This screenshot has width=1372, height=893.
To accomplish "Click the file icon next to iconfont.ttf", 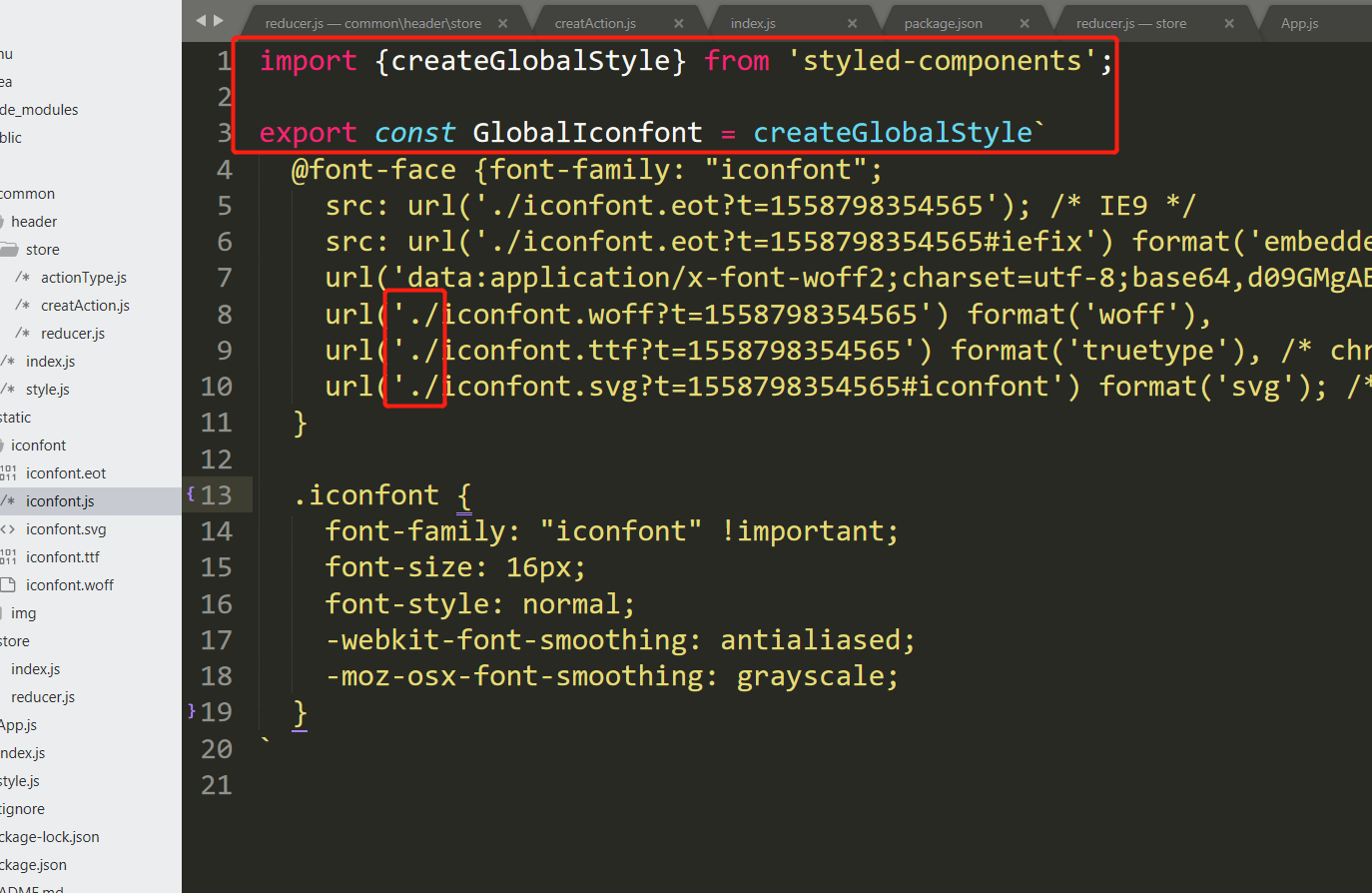I will [x=7, y=556].
